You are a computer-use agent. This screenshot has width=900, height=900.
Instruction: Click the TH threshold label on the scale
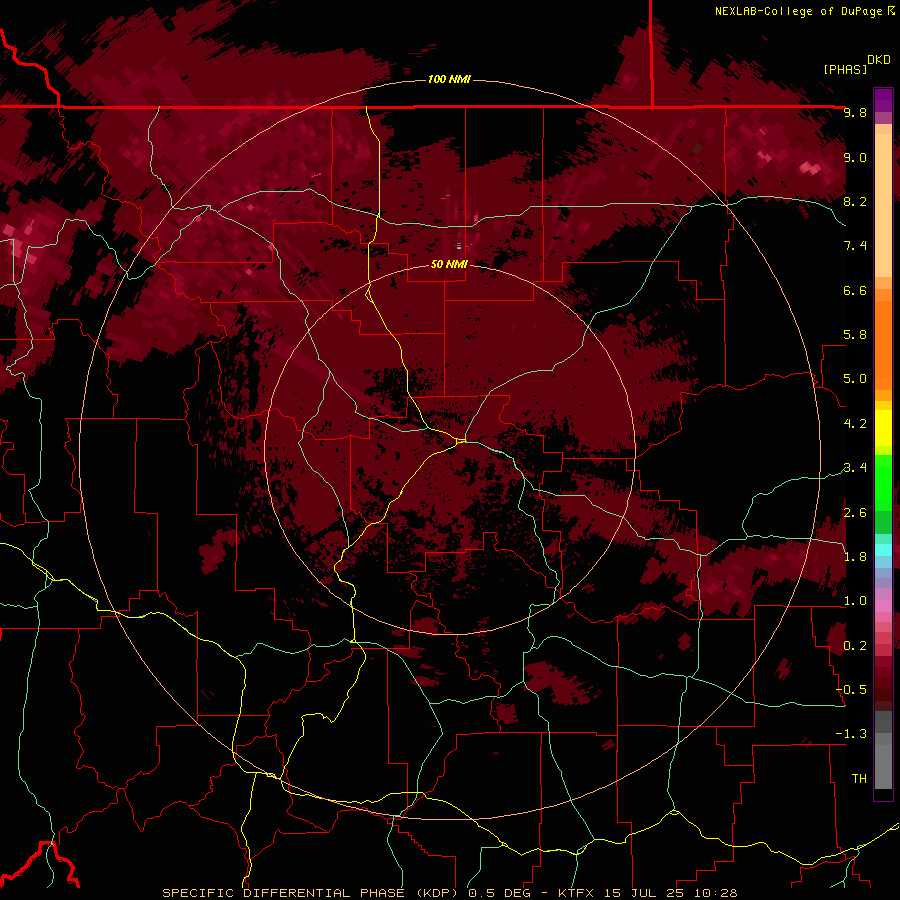(859, 778)
